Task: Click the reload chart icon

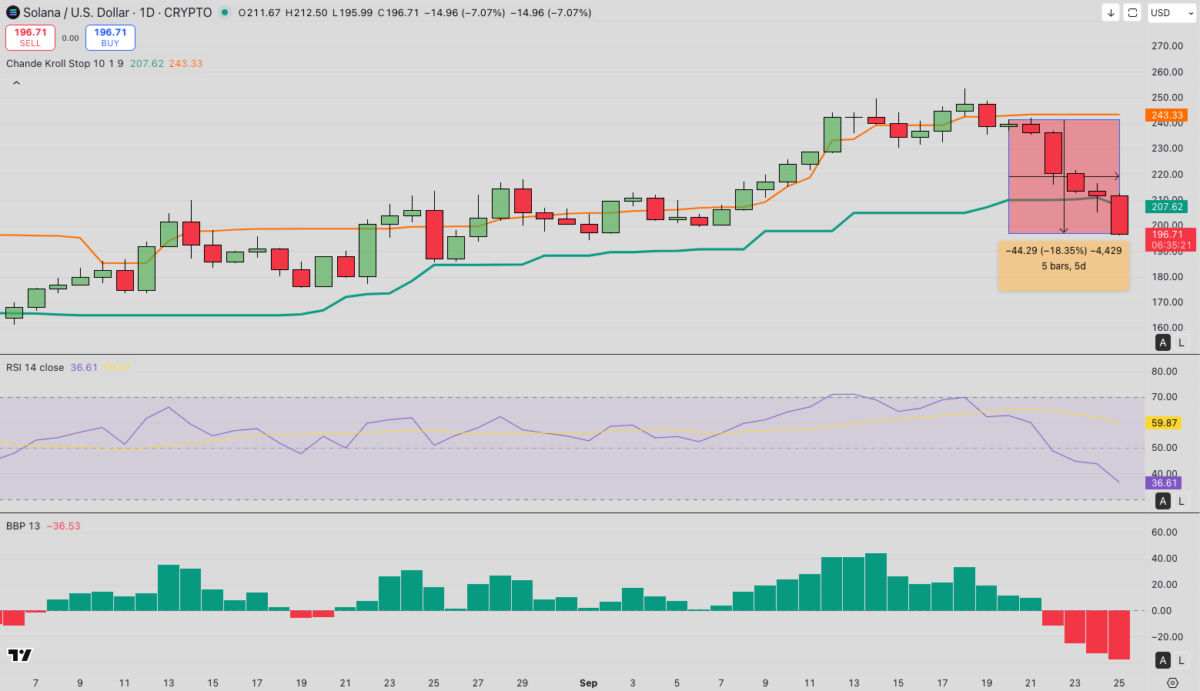Action: 1134,13
